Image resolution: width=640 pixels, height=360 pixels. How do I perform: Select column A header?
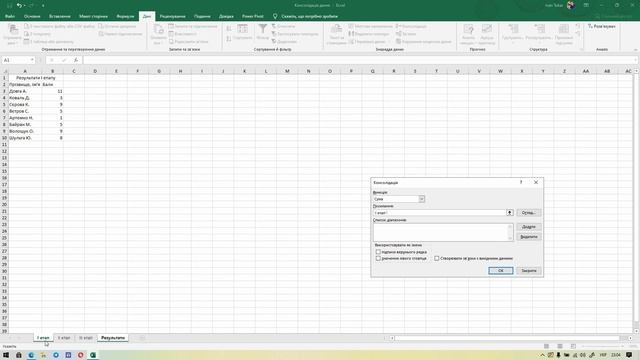[25, 71]
